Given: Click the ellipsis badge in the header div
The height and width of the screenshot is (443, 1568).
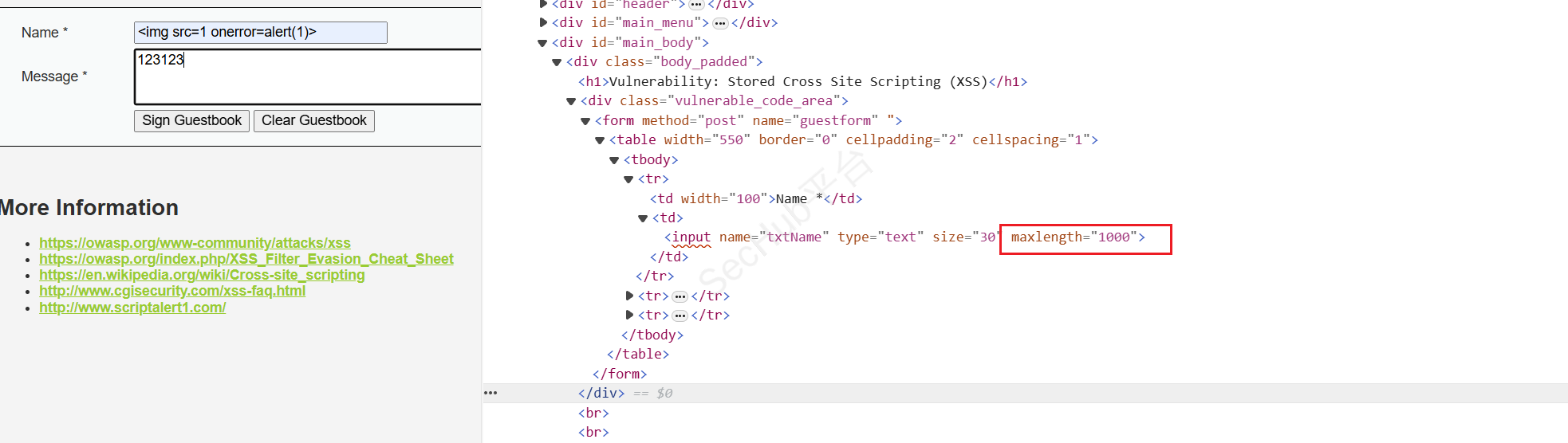Looking at the screenshot, I should [696, 4].
